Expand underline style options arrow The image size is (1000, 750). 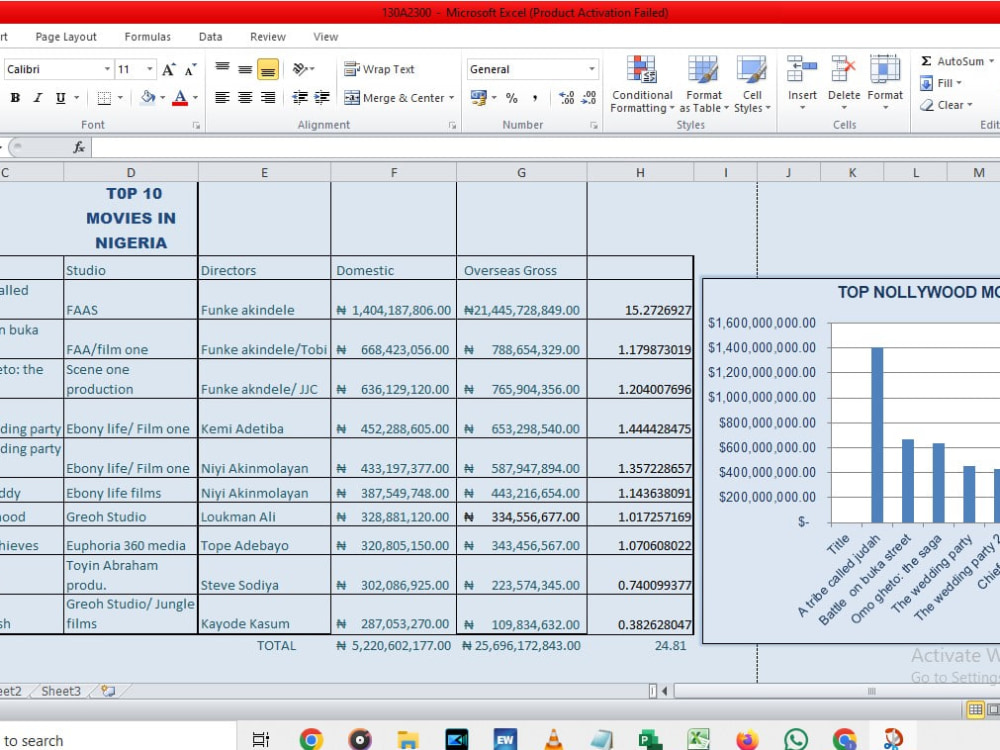point(77,98)
